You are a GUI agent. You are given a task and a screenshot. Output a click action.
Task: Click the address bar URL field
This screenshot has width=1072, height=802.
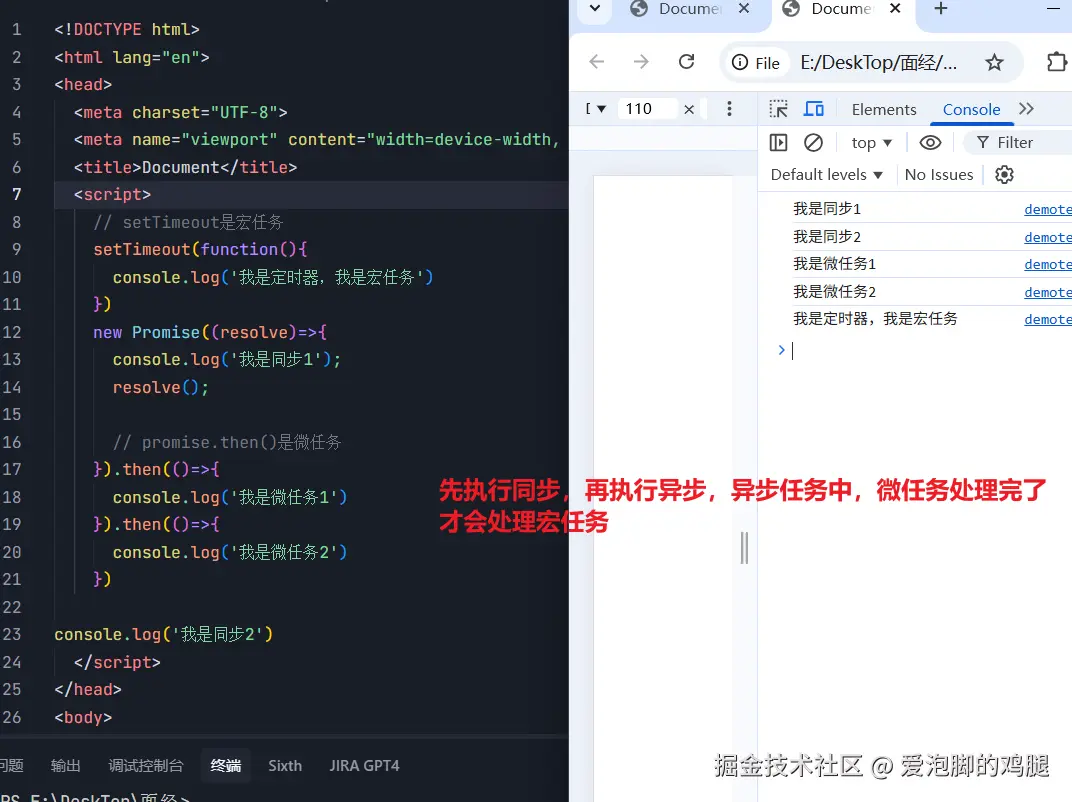(x=879, y=63)
